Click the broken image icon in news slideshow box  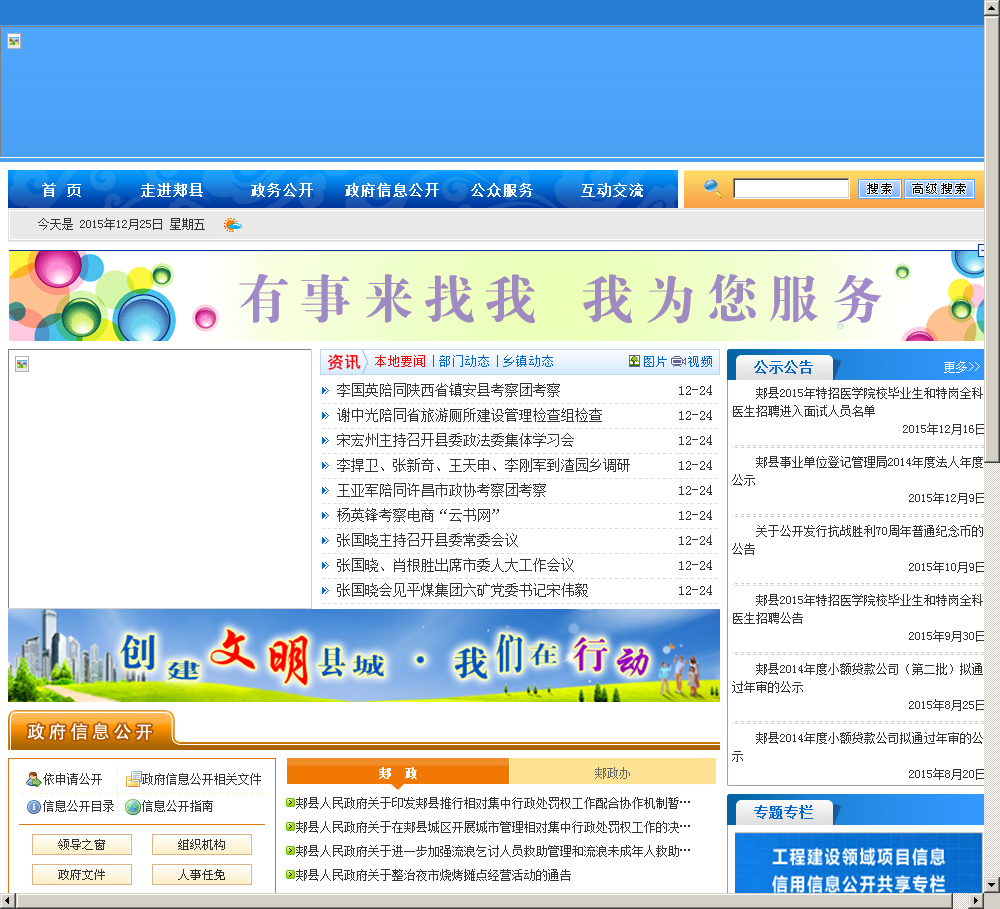tap(22, 364)
